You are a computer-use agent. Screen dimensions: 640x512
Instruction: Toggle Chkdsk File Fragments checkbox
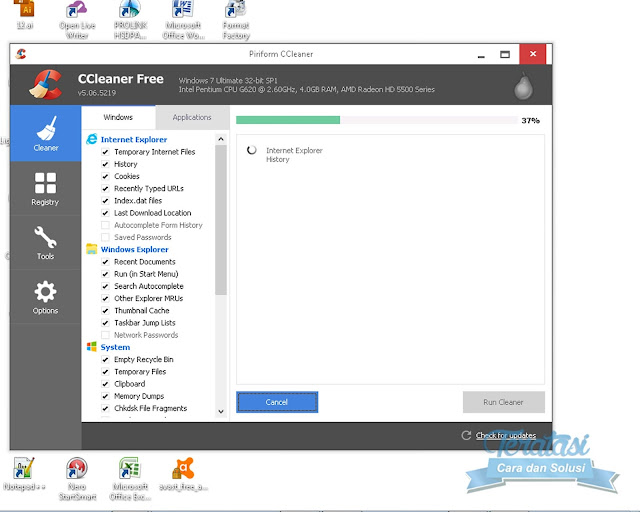tap(105, 408)
